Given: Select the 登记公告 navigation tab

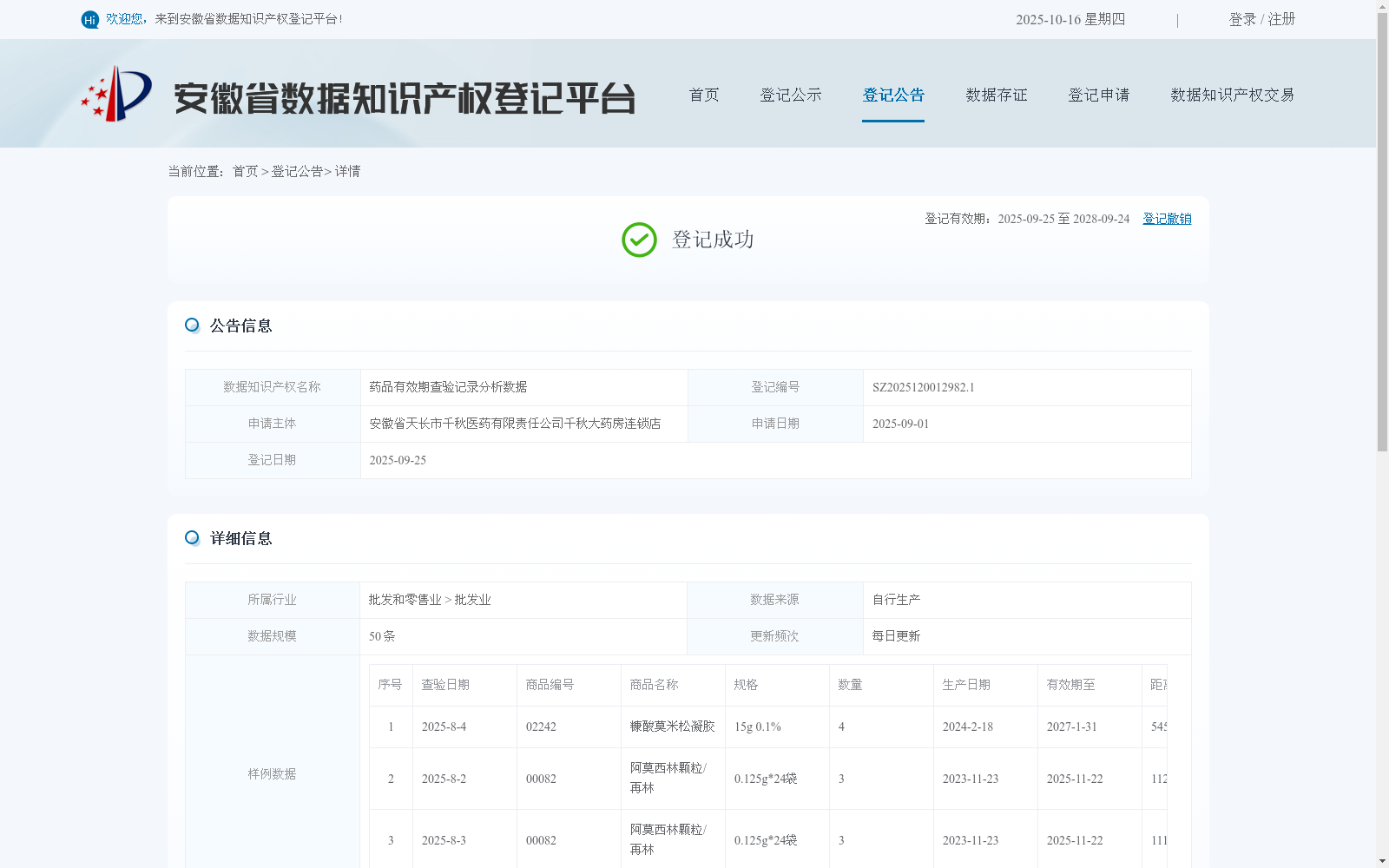Looking at the screenshot, I should click(x=893, y=95).
